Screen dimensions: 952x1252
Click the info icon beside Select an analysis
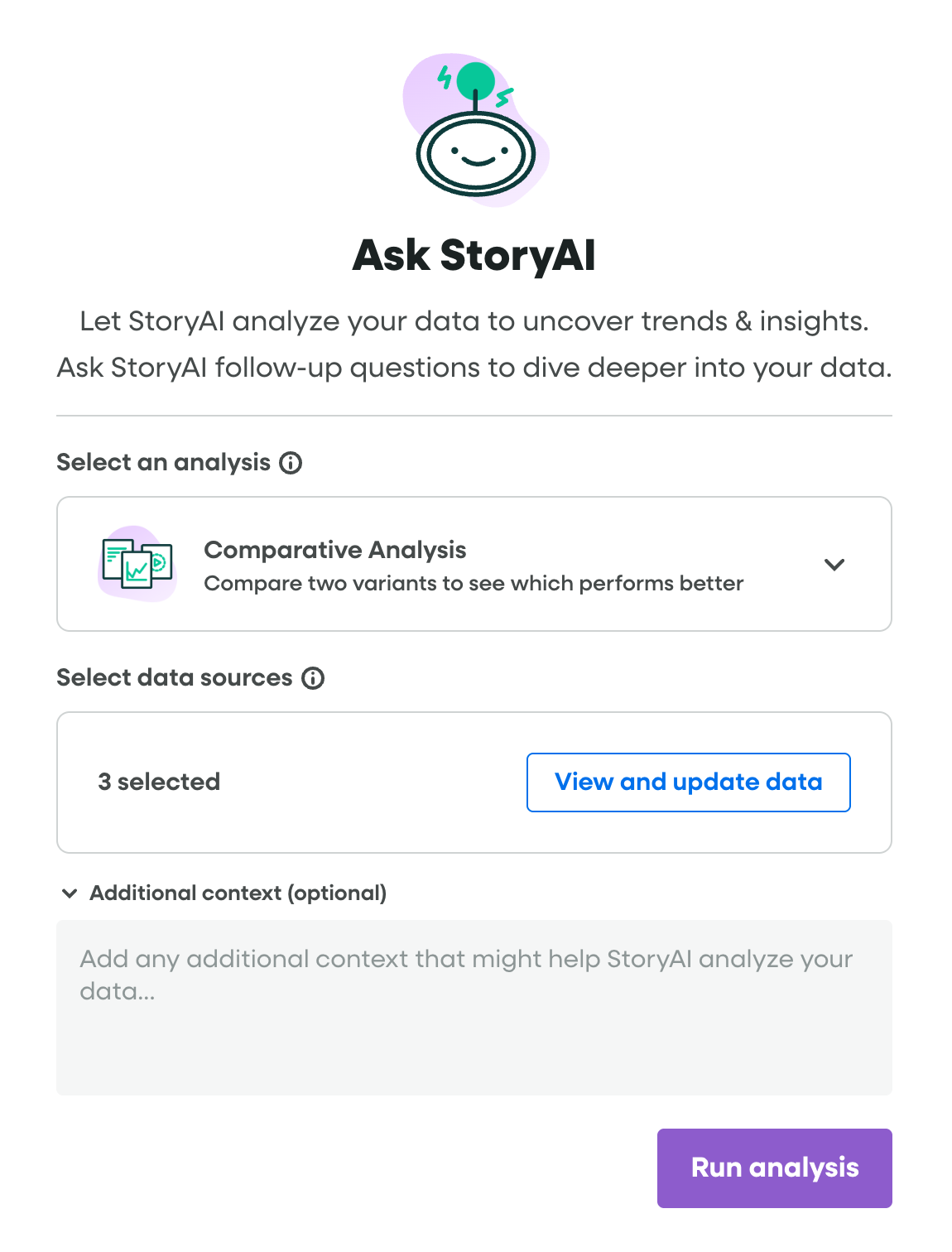tap(291, 463)
